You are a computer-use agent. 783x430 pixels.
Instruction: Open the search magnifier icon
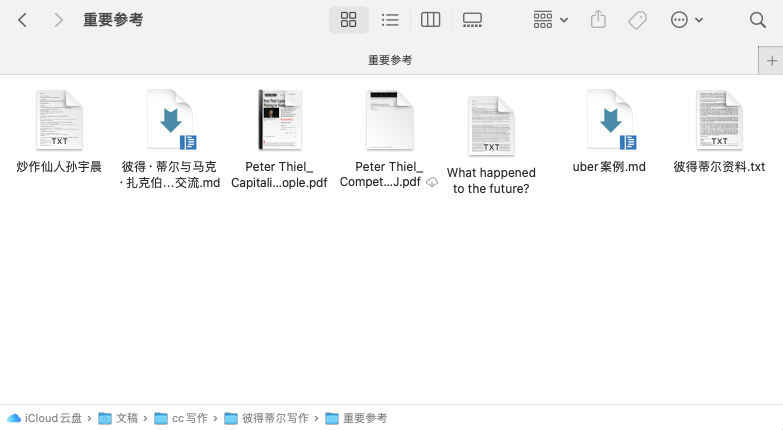758,20
